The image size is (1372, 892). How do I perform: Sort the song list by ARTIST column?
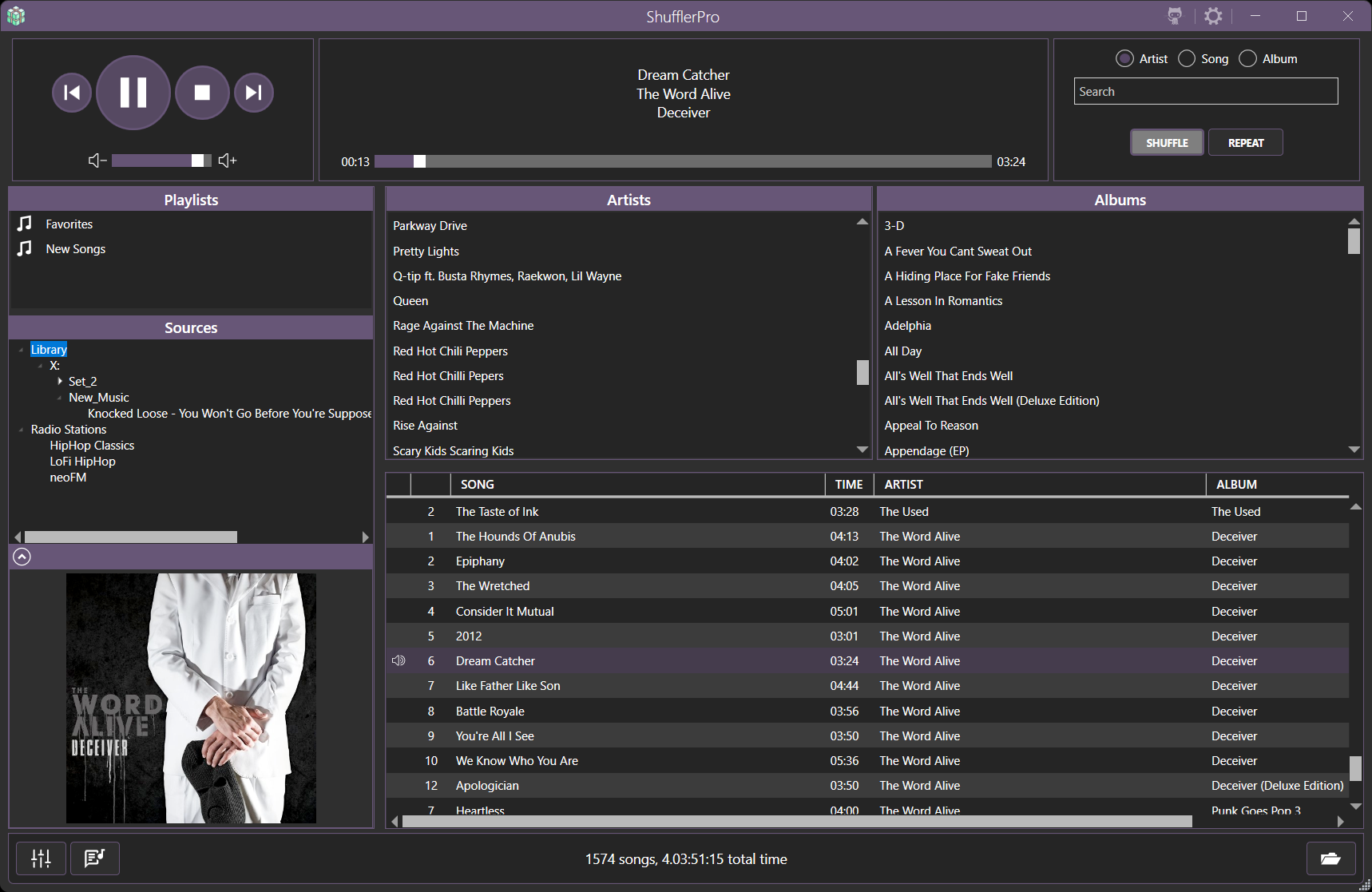pyautogui.click(x=903, y=485)
